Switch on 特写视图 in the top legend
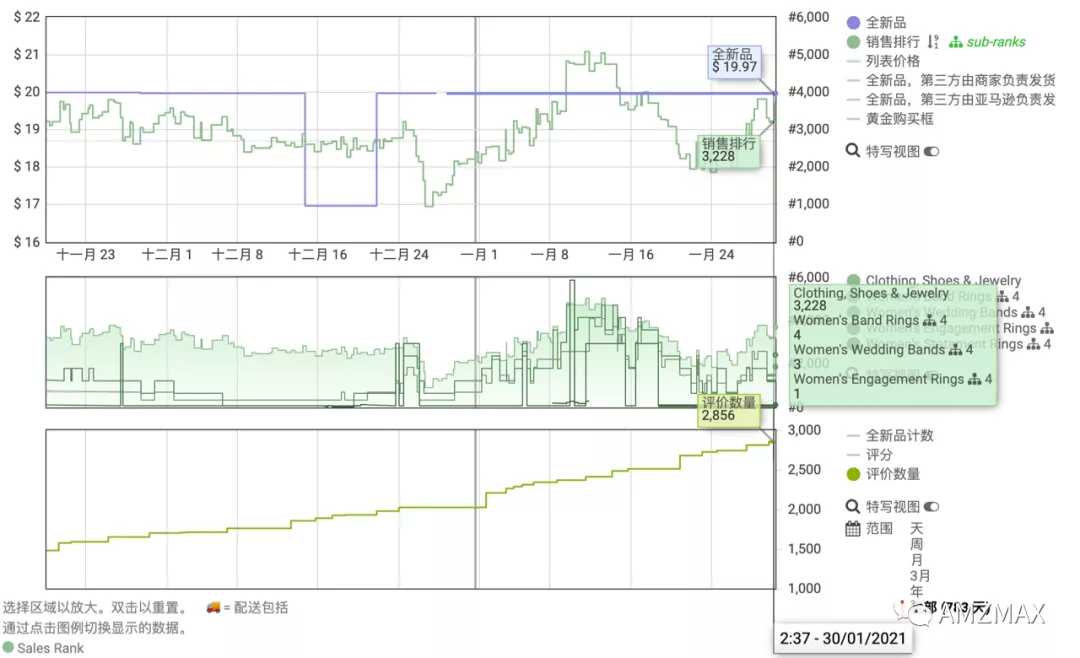 coord(931,151)
